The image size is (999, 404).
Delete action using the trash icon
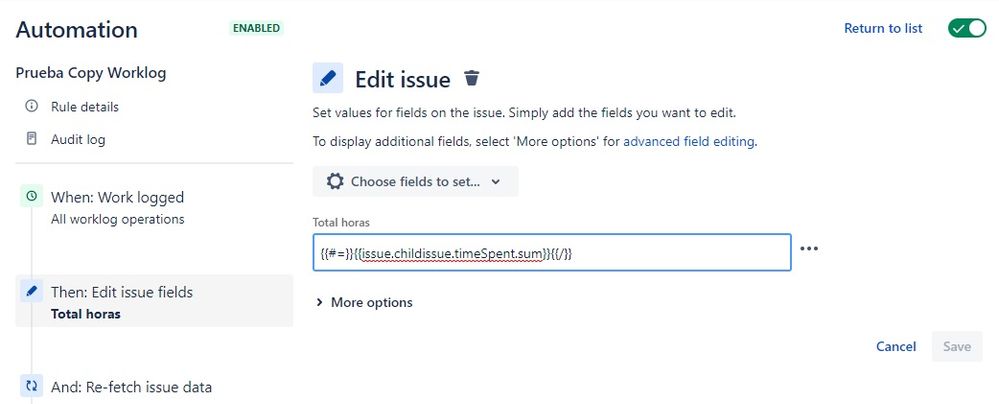click(x=471, y=78)
